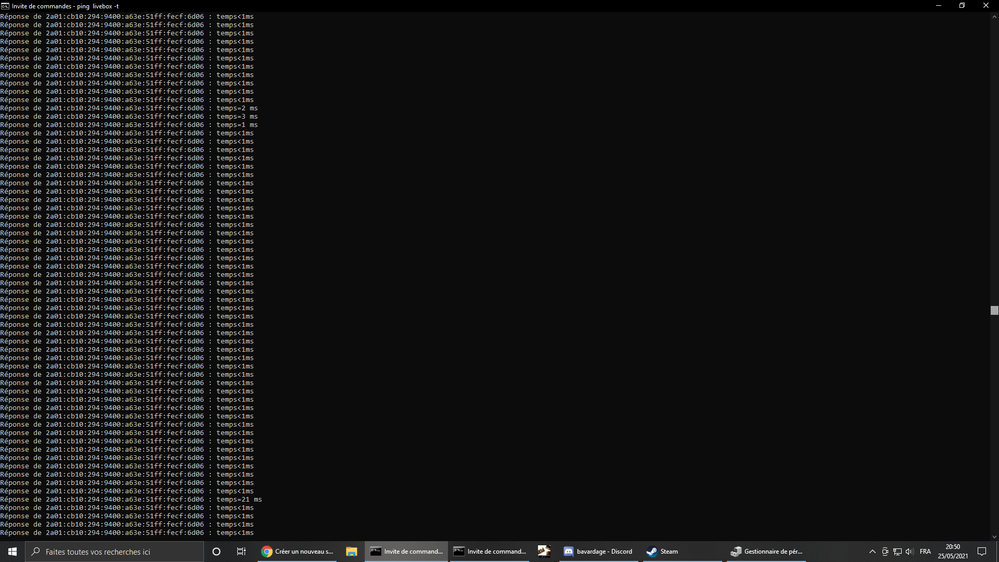Click the 'Faites toutes vos recherches ici' search box
Viewport: 999px width, 562px height.
click(113, 551)
